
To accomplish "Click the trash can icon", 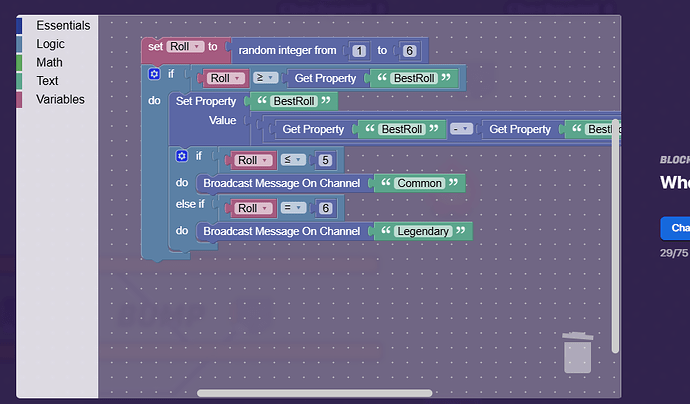I will click(578, 352).
